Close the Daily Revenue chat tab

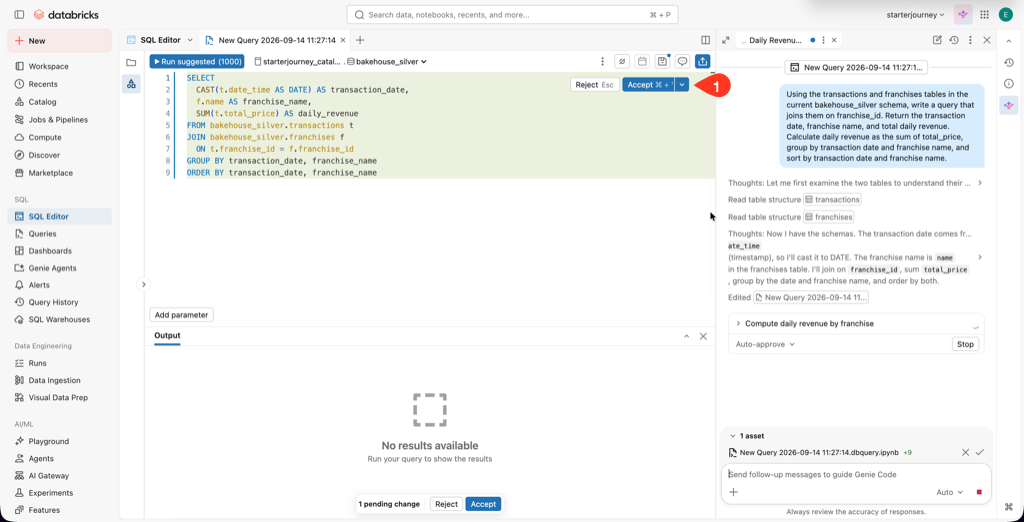point(833,41)
